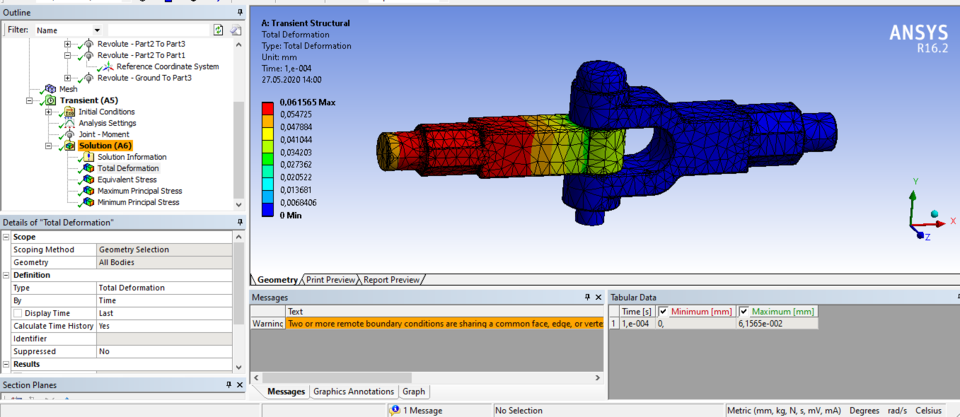960x417 pixels.
Task: Toggle the Minimum [mm] column checkbox
Action: [x=663, y=311]
